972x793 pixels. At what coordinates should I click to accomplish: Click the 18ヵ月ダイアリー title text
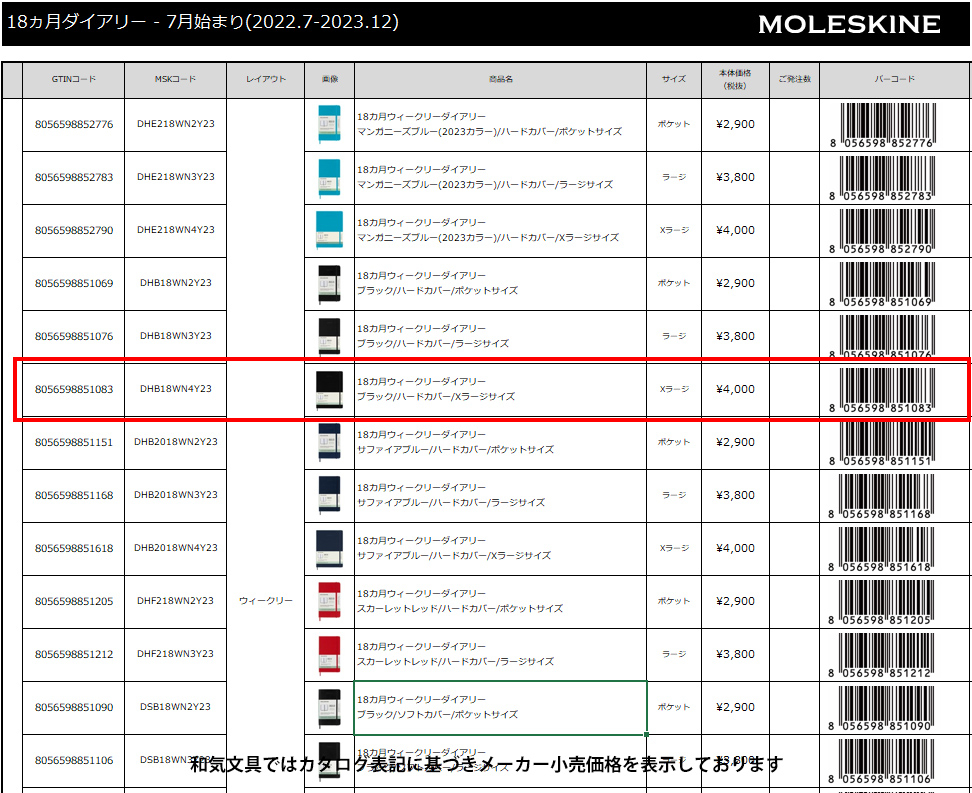pos(202,22)
